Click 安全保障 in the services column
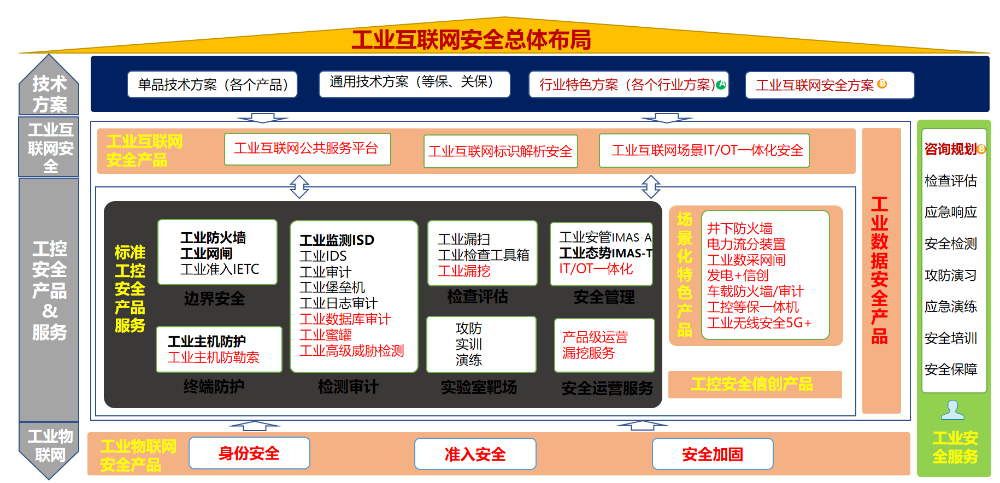 (950, 369)
